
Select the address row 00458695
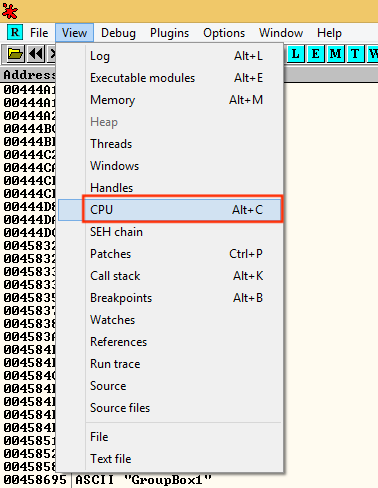35,480
